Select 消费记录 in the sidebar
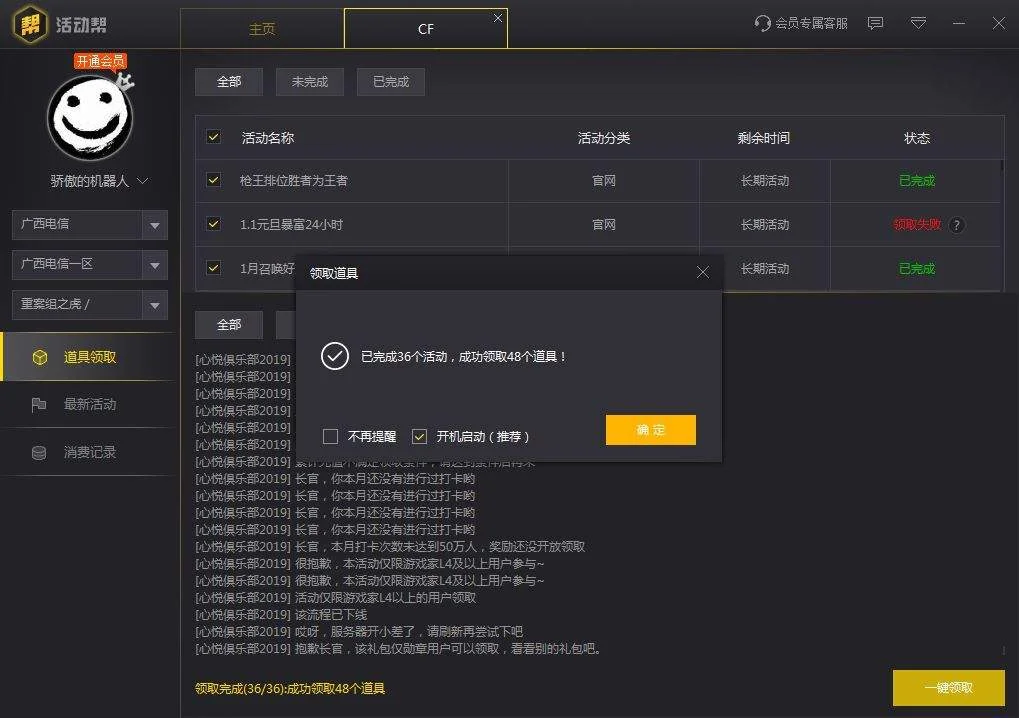Screen dimensions: 1019x718 [90, 452]
